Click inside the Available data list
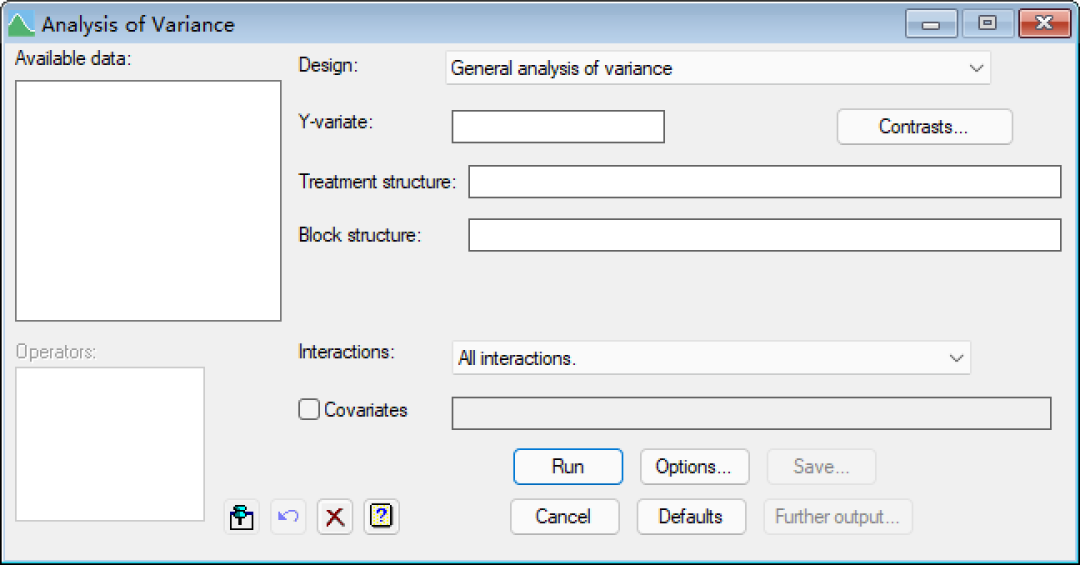The width and height of the screenshot is (1080, 565). click(148, 201)
